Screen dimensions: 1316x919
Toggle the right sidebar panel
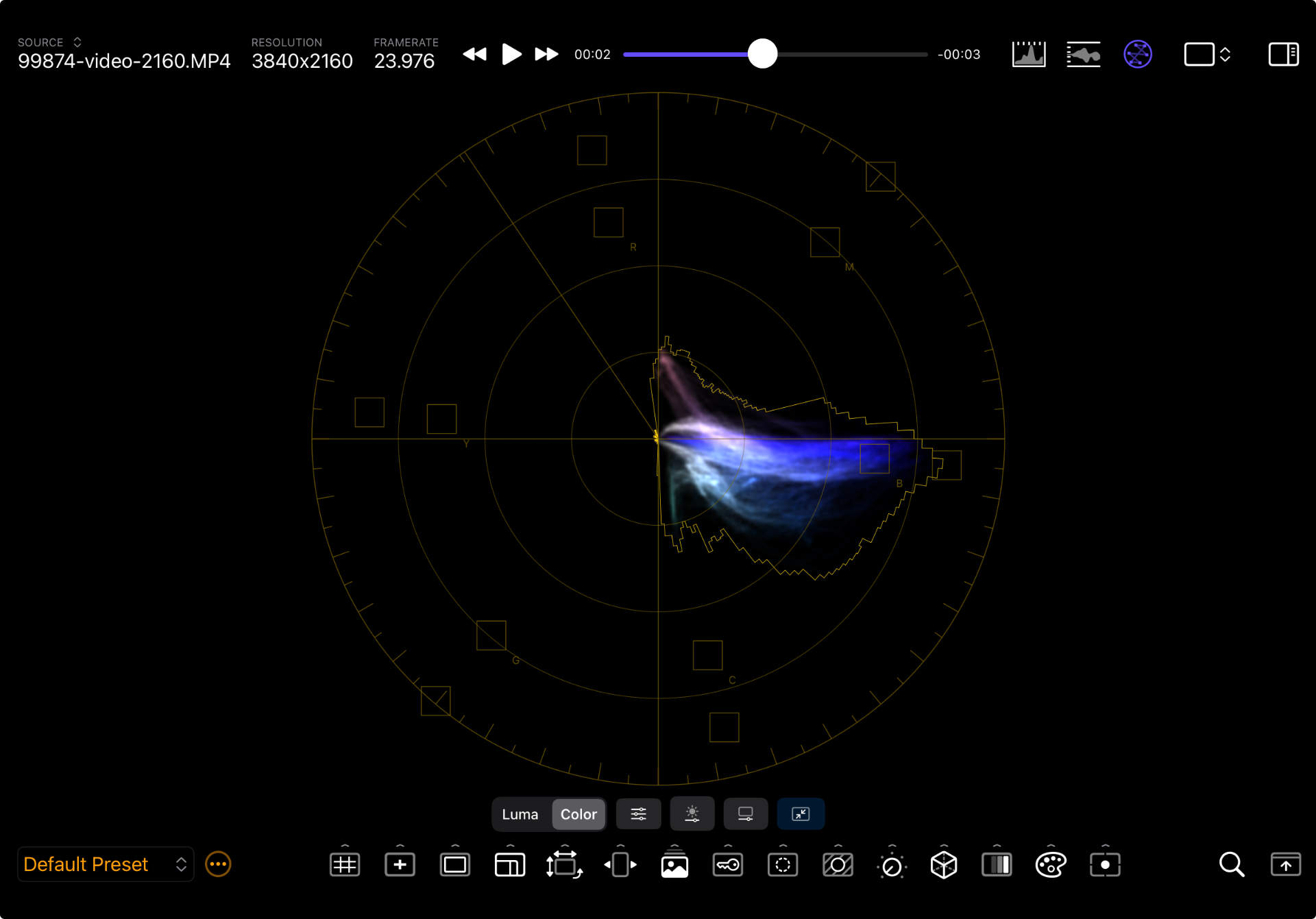[1282, 54]
